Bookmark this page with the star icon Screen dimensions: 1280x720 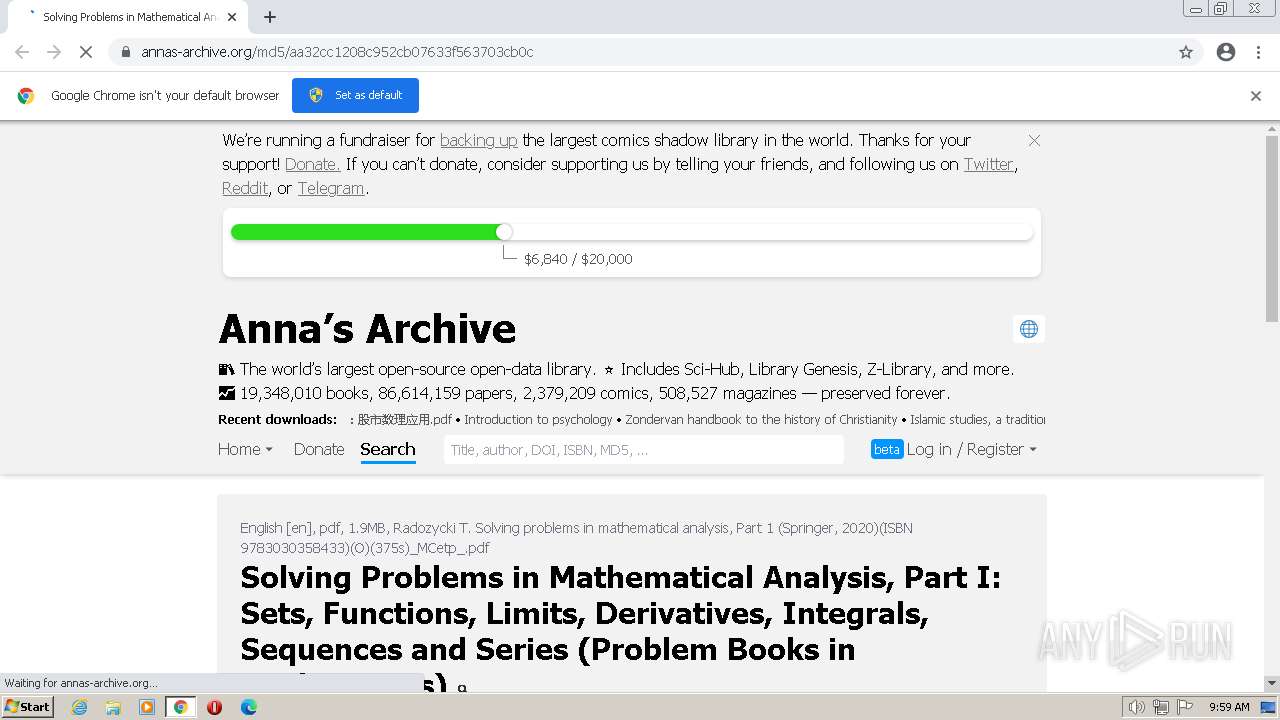tap(1186, 52)
